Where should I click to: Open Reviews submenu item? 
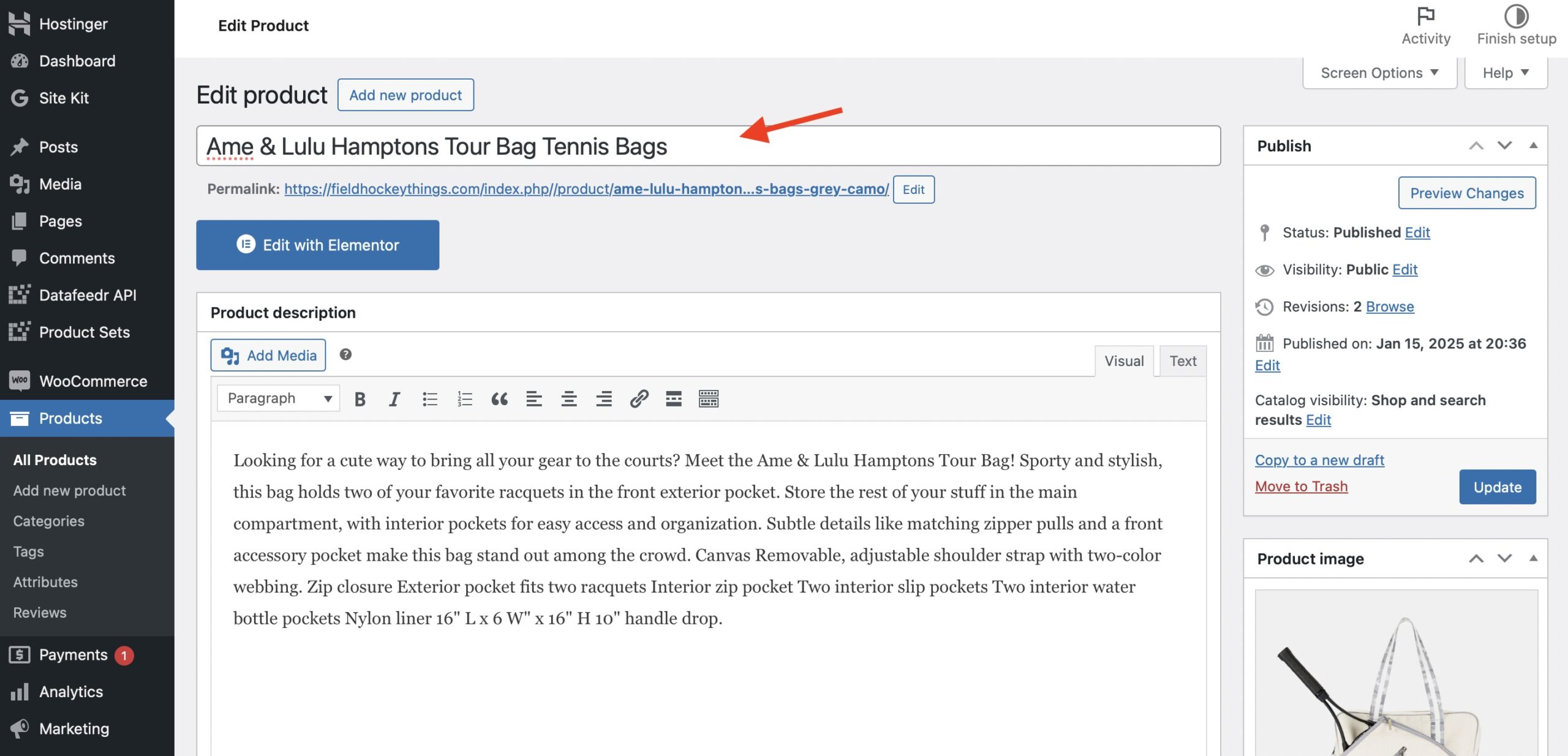click(40, 613)
